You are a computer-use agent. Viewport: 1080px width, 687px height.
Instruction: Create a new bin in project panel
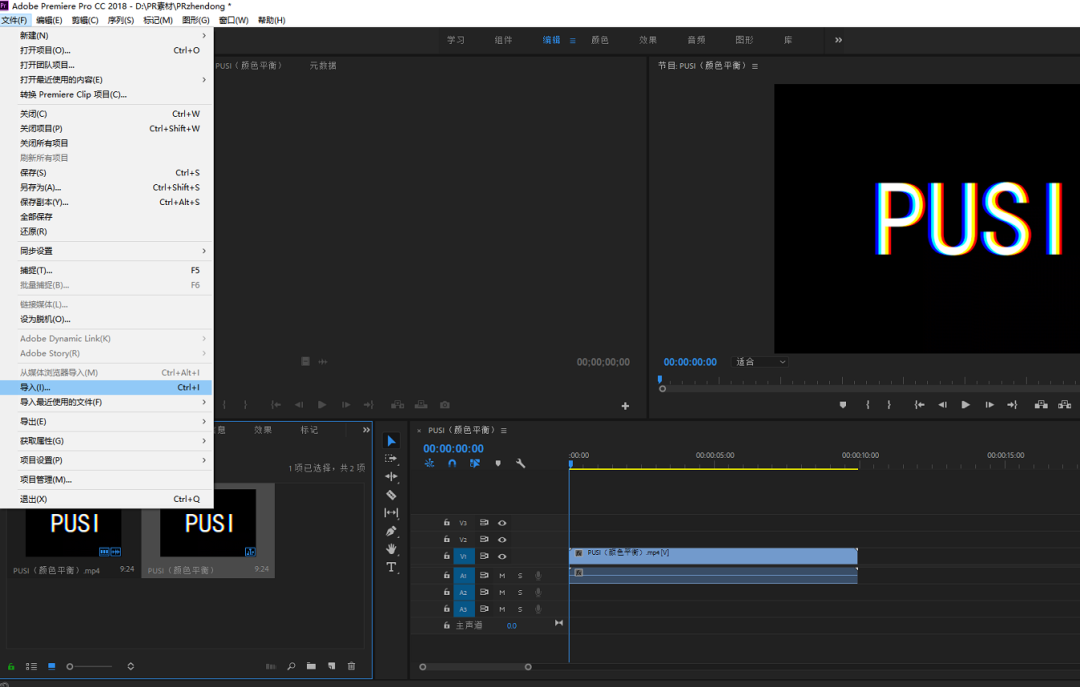click(x=311, y=666)
